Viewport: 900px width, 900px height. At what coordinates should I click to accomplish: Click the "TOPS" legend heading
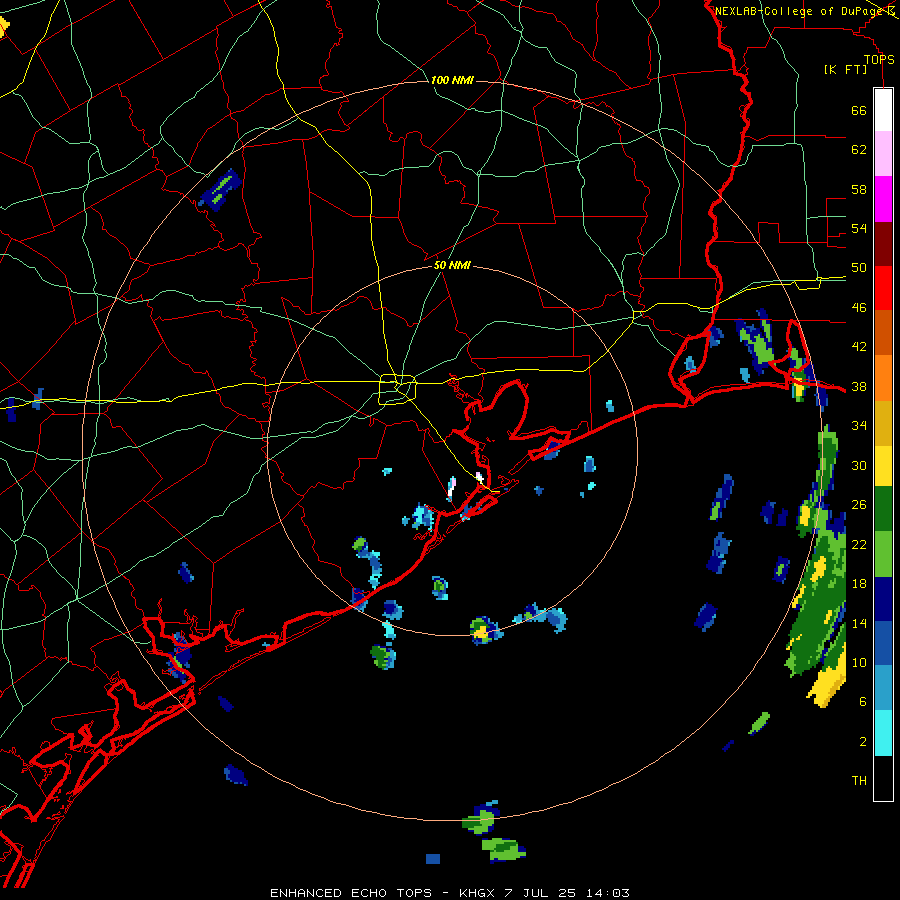[879, 59]
